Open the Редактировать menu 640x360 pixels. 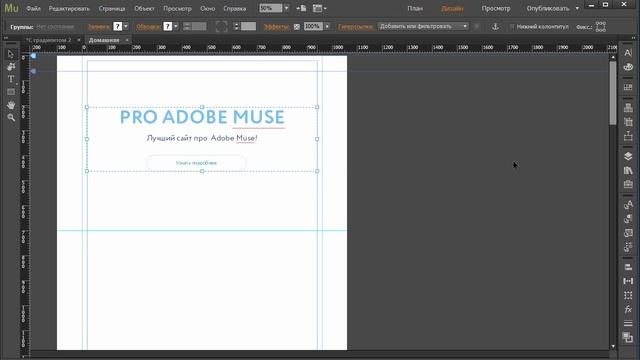[69, 8]
